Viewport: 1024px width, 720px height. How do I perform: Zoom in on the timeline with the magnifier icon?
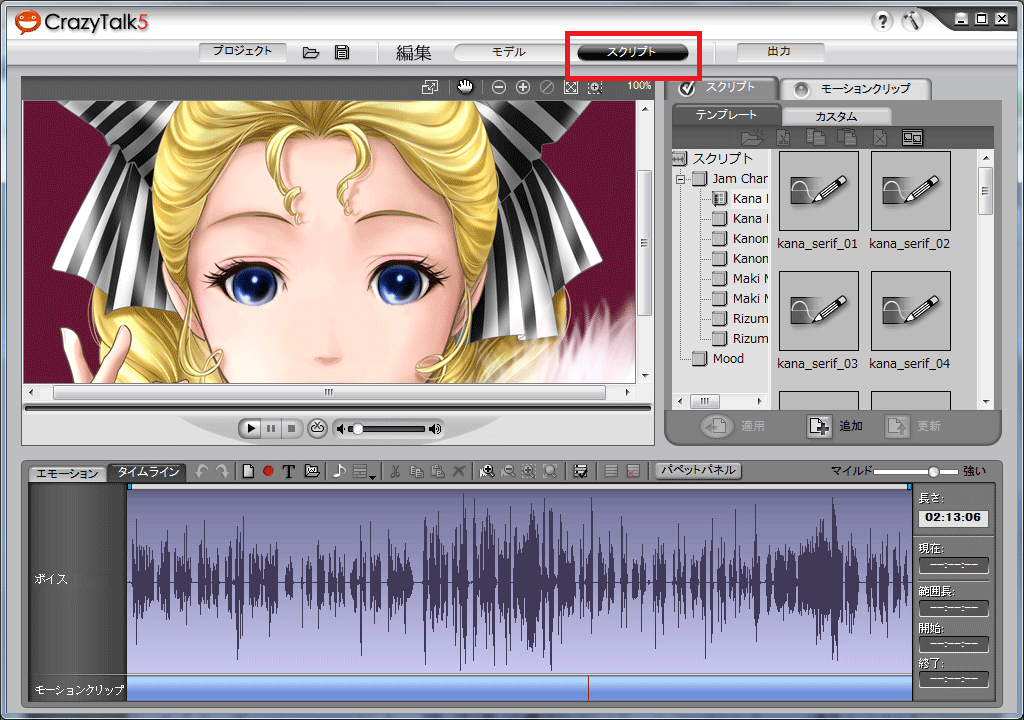point(486,470)
